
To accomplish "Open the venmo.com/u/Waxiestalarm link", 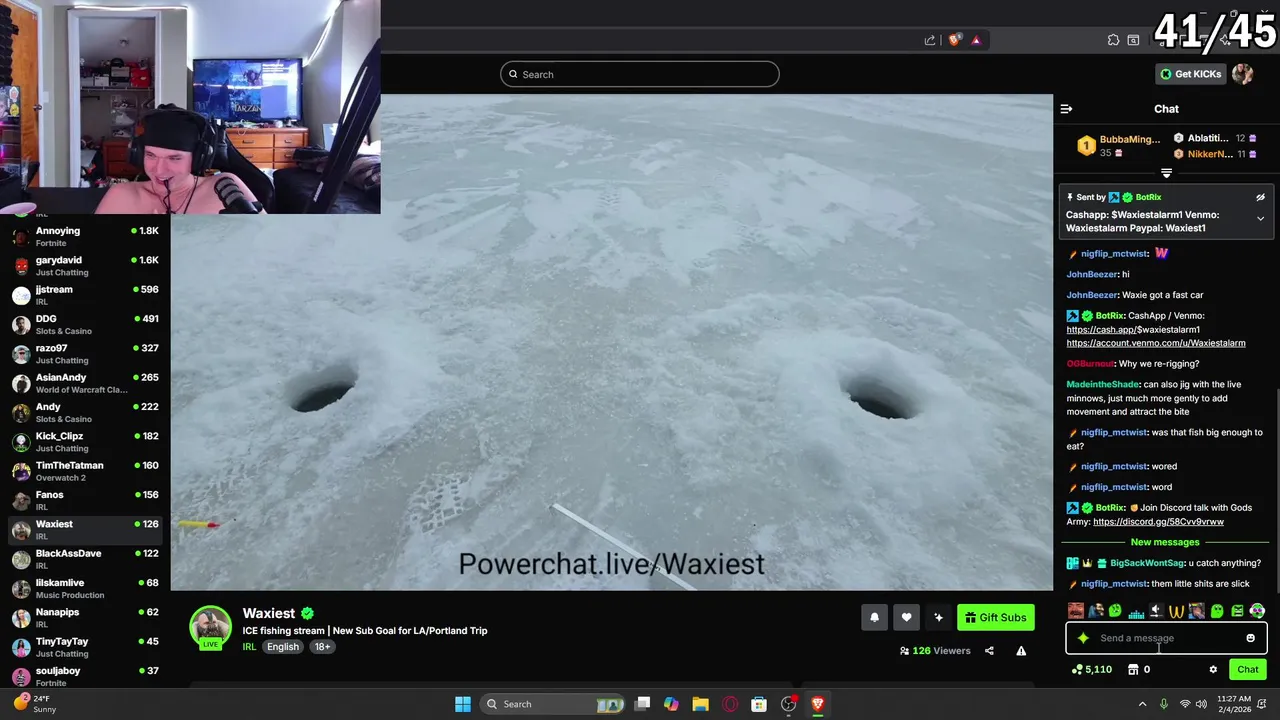I will point(1156,343).
